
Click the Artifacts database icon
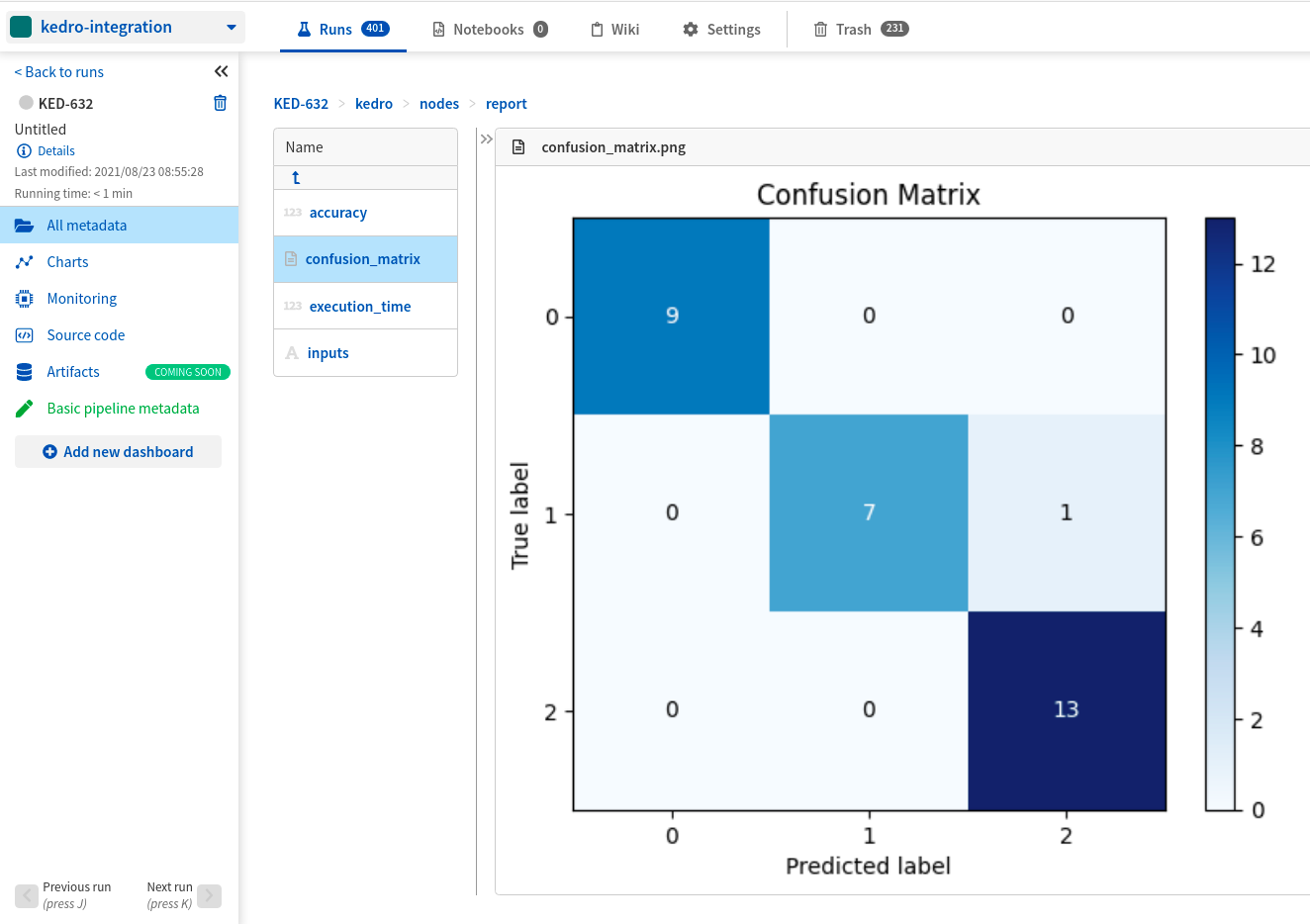[25, 371]
